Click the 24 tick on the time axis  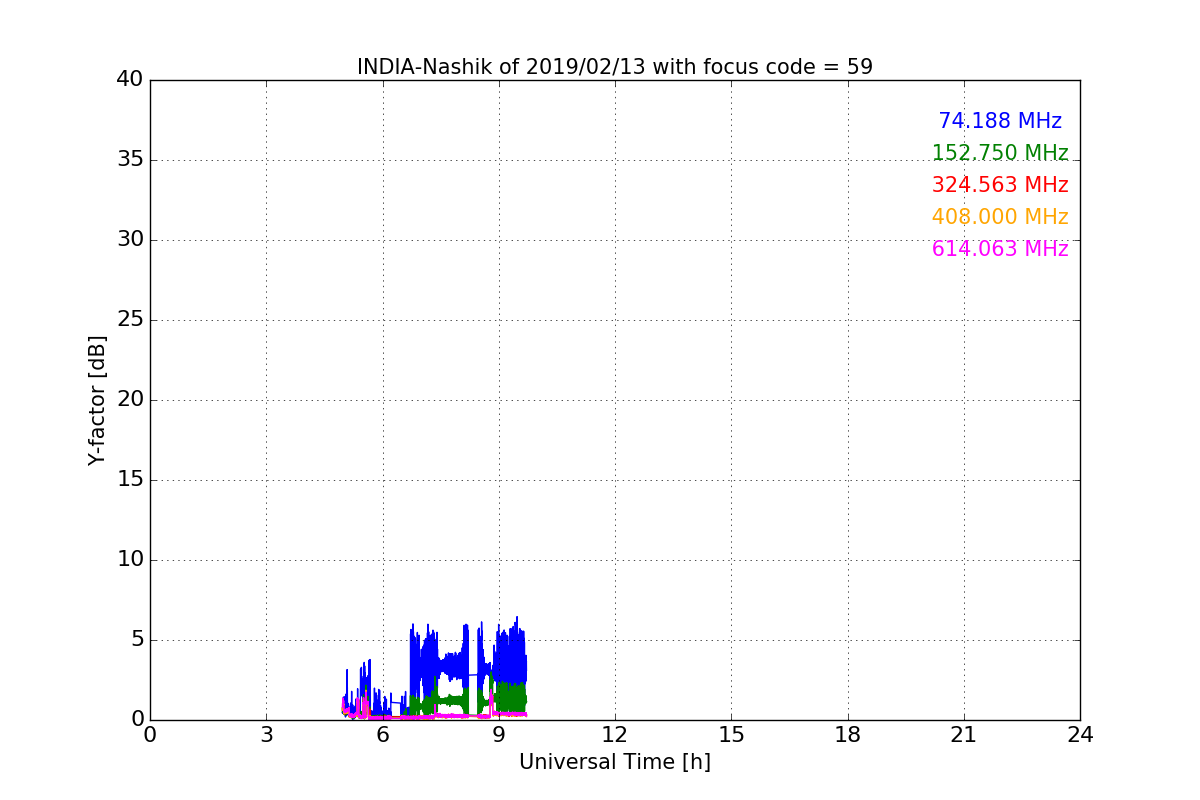point(1079,734)
